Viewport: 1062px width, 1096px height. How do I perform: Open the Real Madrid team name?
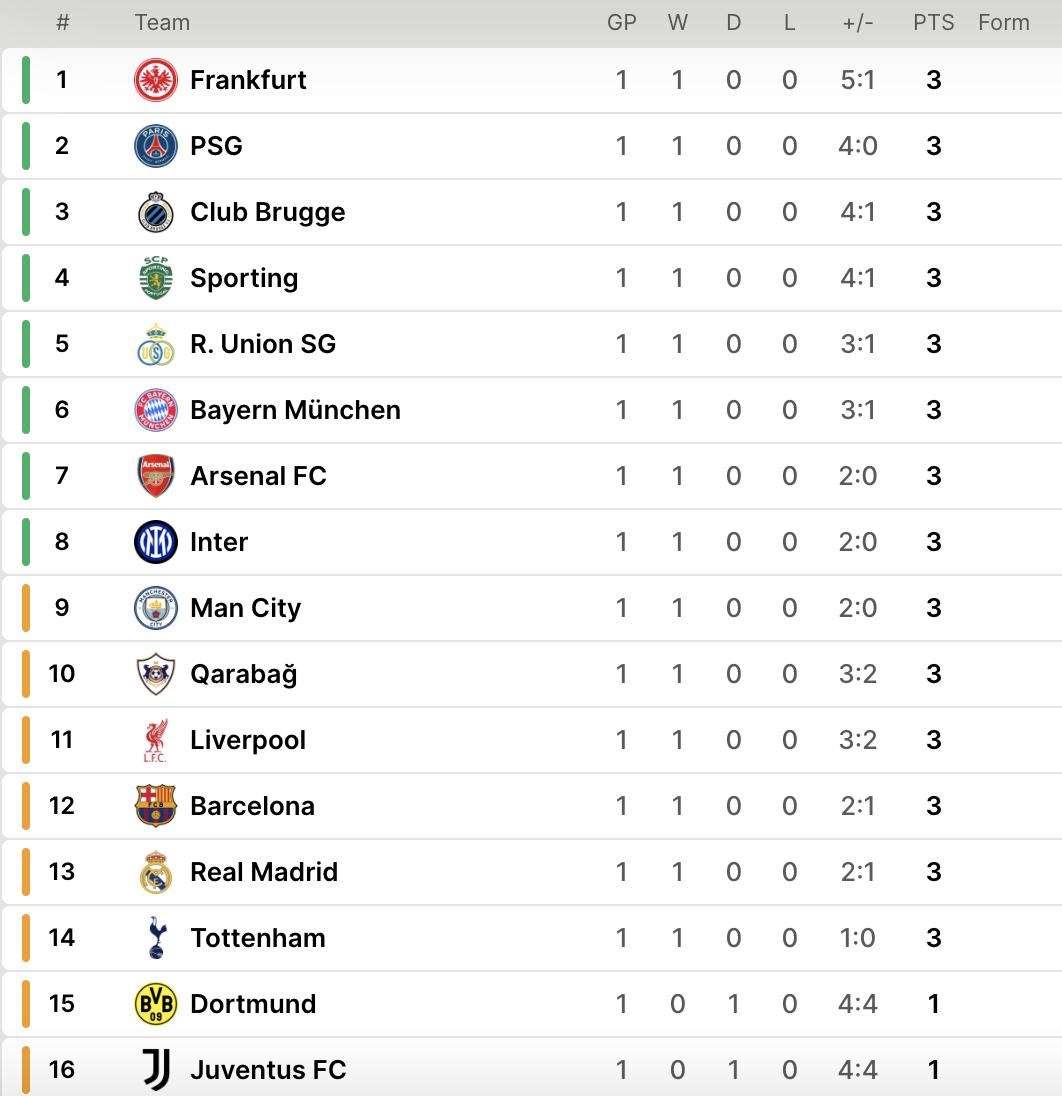[x=263, y=872]
